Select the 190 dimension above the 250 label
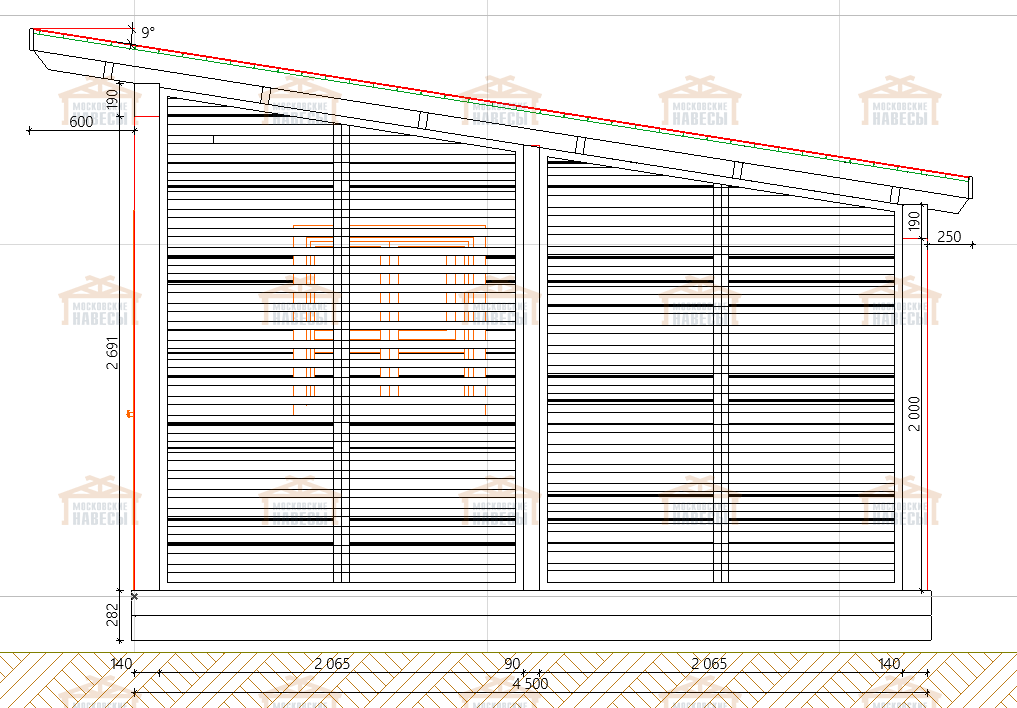The width and height of the screenshot is (1017, 708). coord(913,222)
